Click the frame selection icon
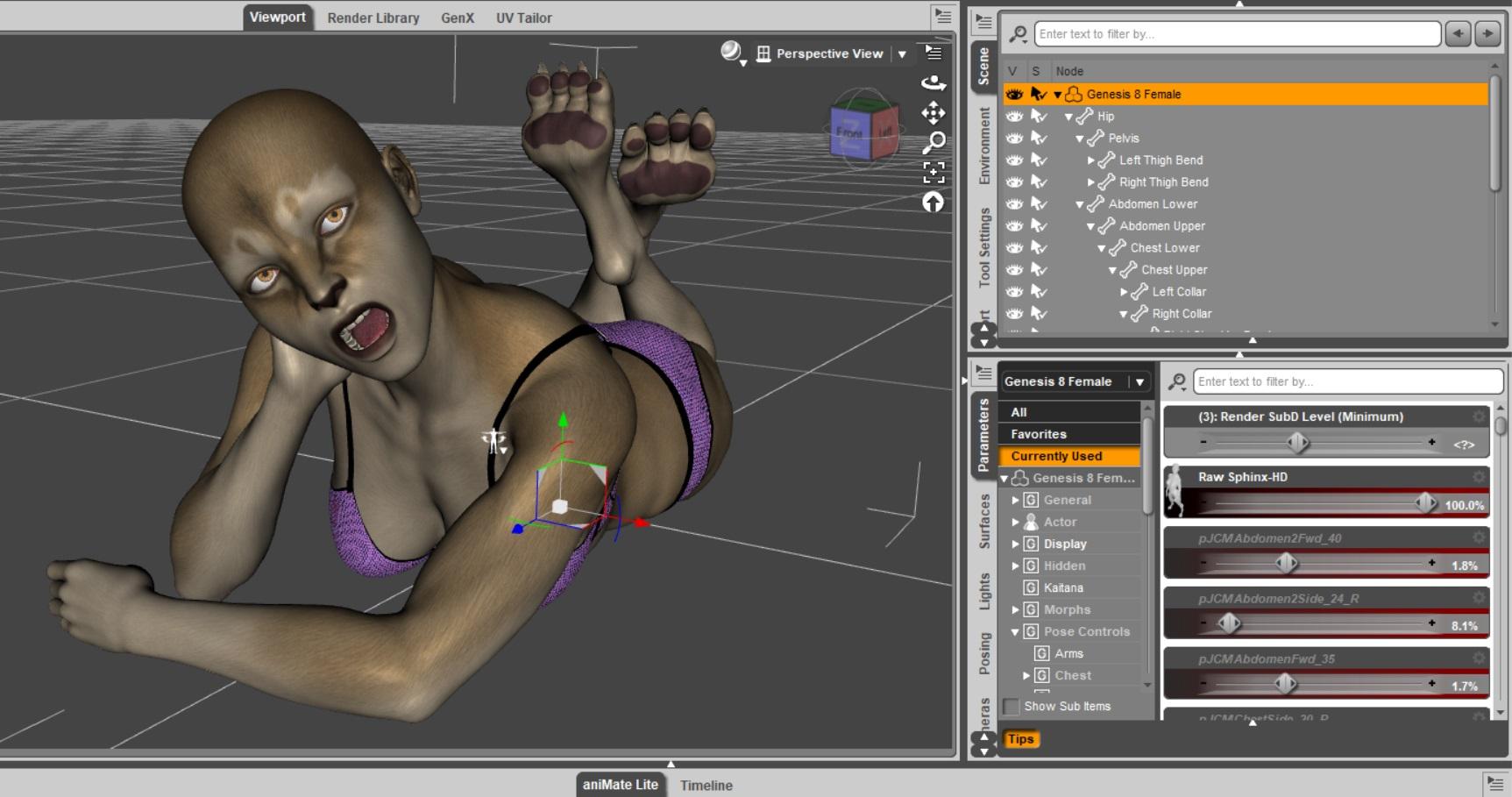Viewport: 1512px width, 797px height. [933, 172]
